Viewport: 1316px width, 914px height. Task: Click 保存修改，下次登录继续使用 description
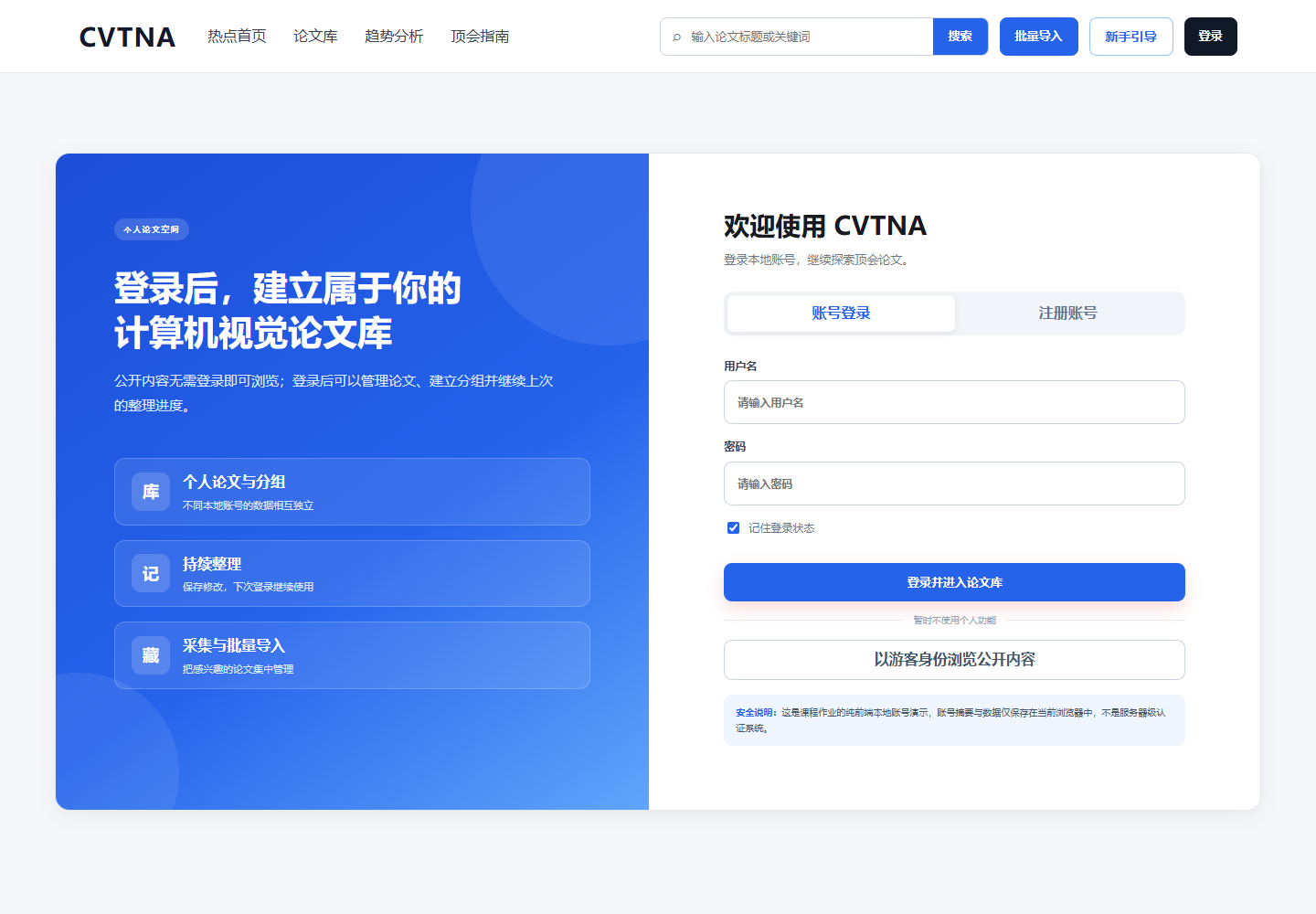click(x=248, y=587)
